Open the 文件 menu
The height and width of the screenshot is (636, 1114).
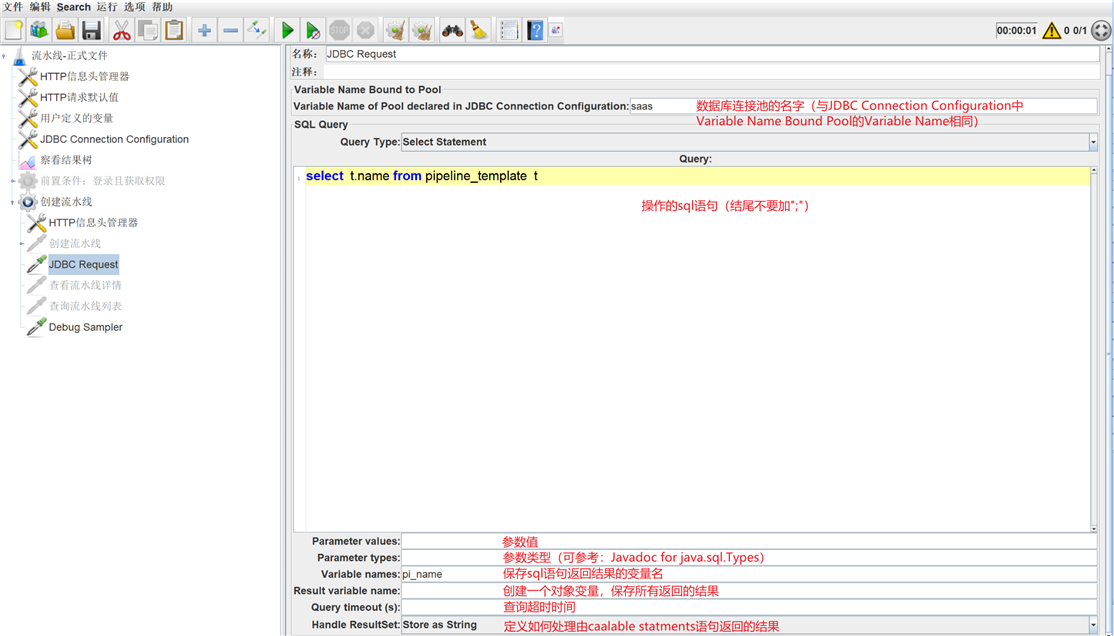[13, 6]
